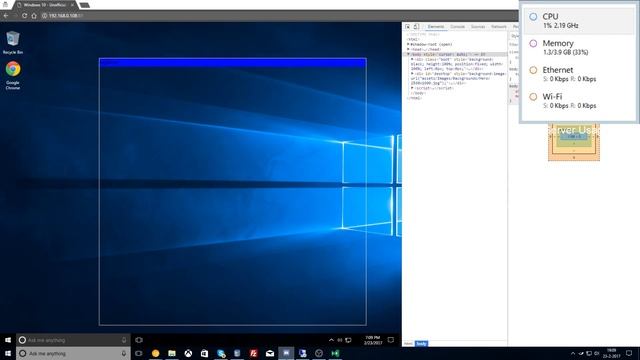Select the body breadcrumb in DevTools
The height and width of the screenshot is (360, 640).
tap(422, 344)
